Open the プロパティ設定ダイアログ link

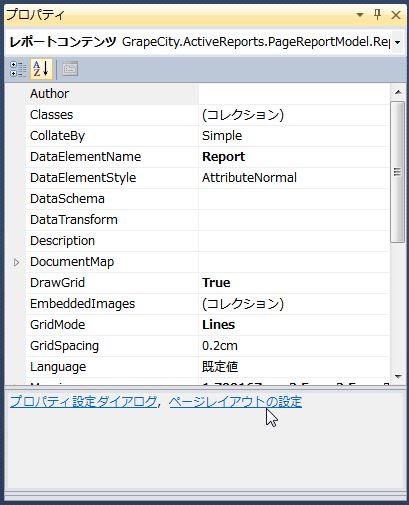click(84, 402)
